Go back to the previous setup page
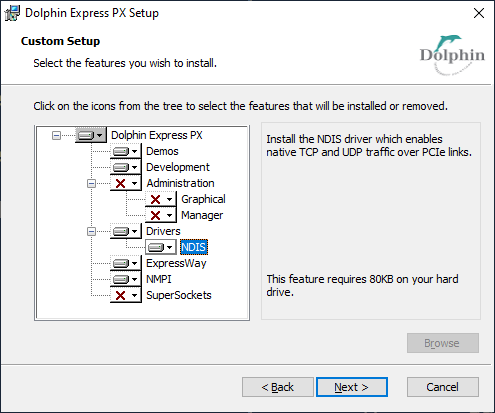495x413 pixels. click(278, 387)
